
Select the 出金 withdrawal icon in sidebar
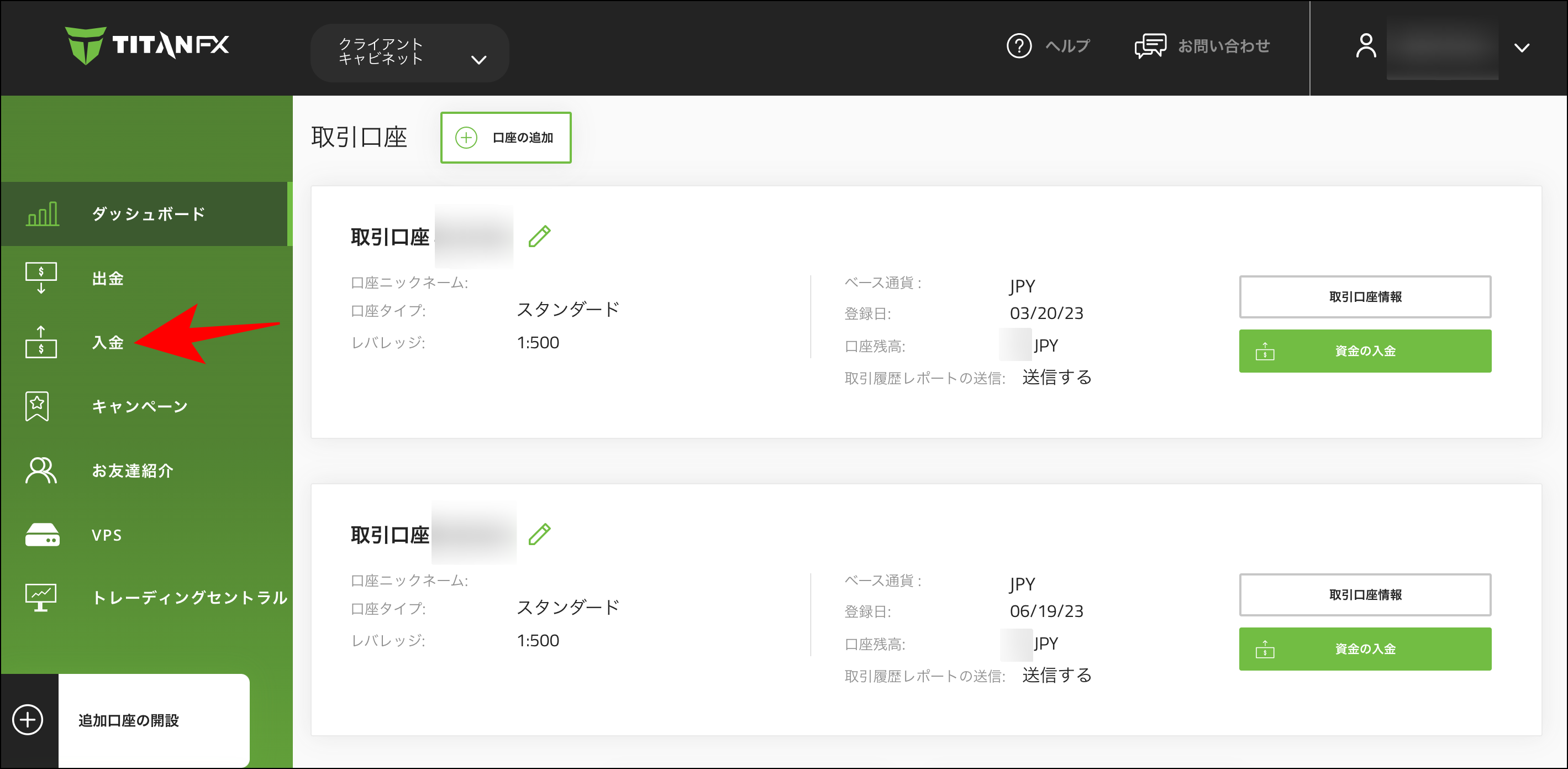click(x=41, y=278)
